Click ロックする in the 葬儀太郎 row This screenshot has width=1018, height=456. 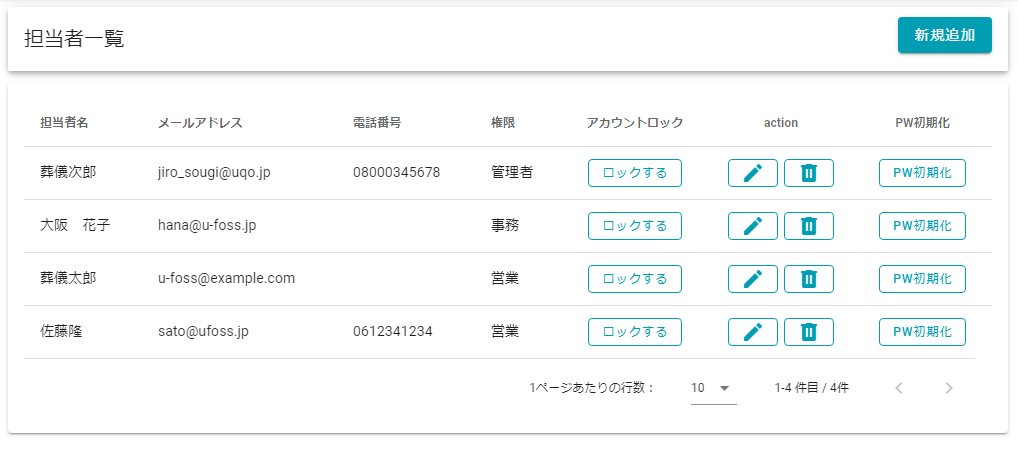click(x=635, y=279)
